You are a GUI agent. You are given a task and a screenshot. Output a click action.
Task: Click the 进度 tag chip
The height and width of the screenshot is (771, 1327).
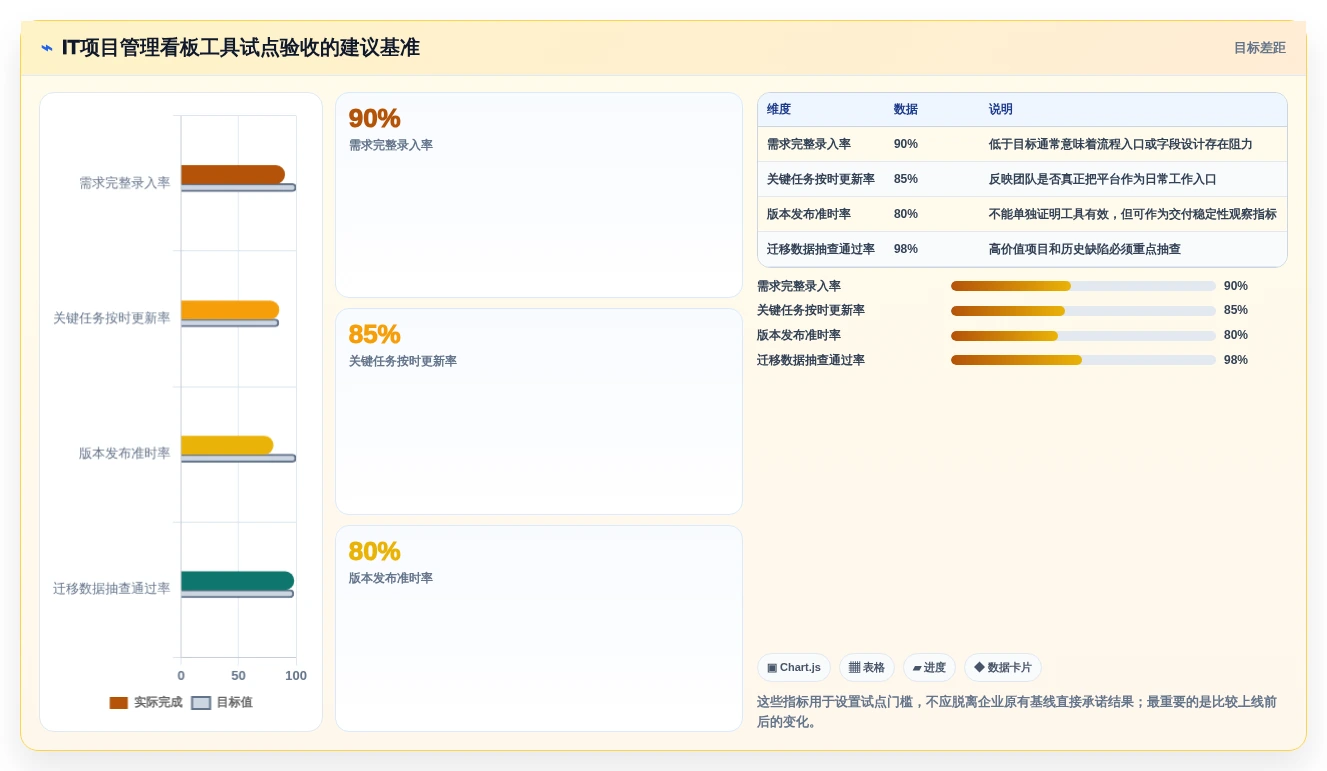(929, 668)
